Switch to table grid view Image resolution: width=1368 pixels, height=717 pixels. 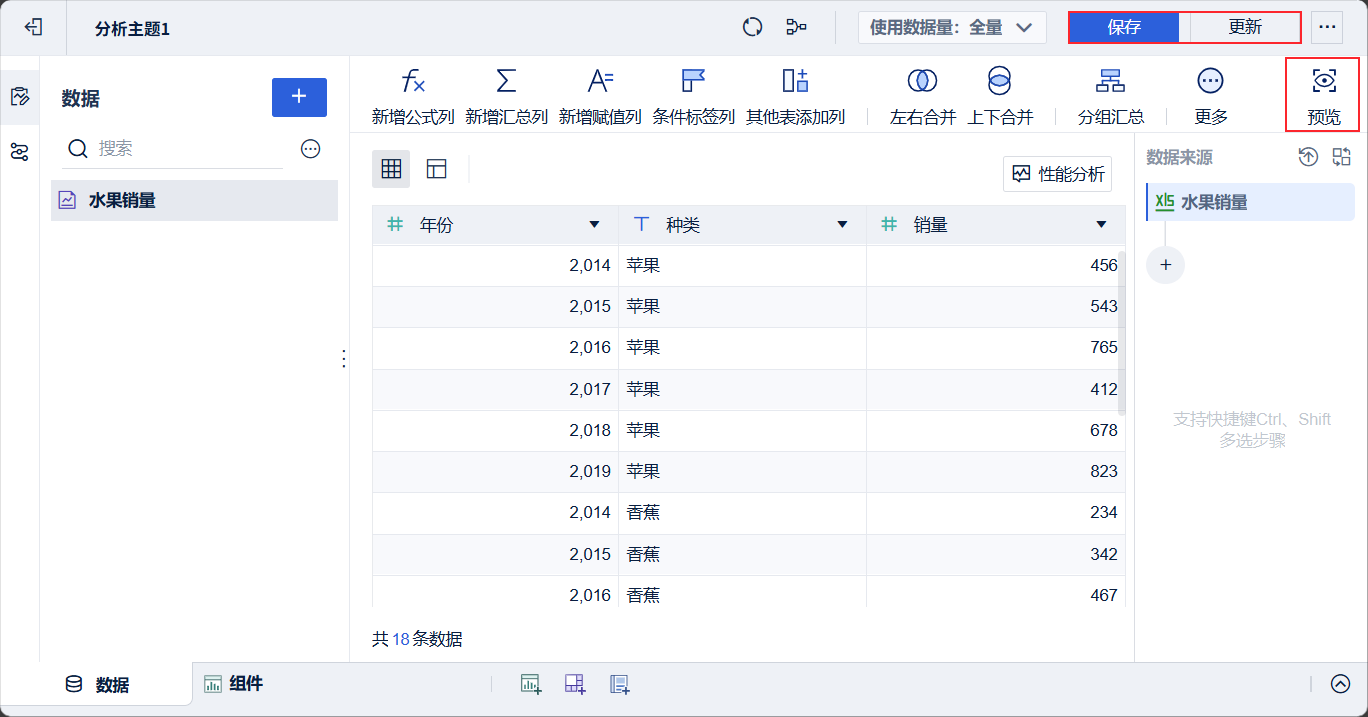(391, 169)
